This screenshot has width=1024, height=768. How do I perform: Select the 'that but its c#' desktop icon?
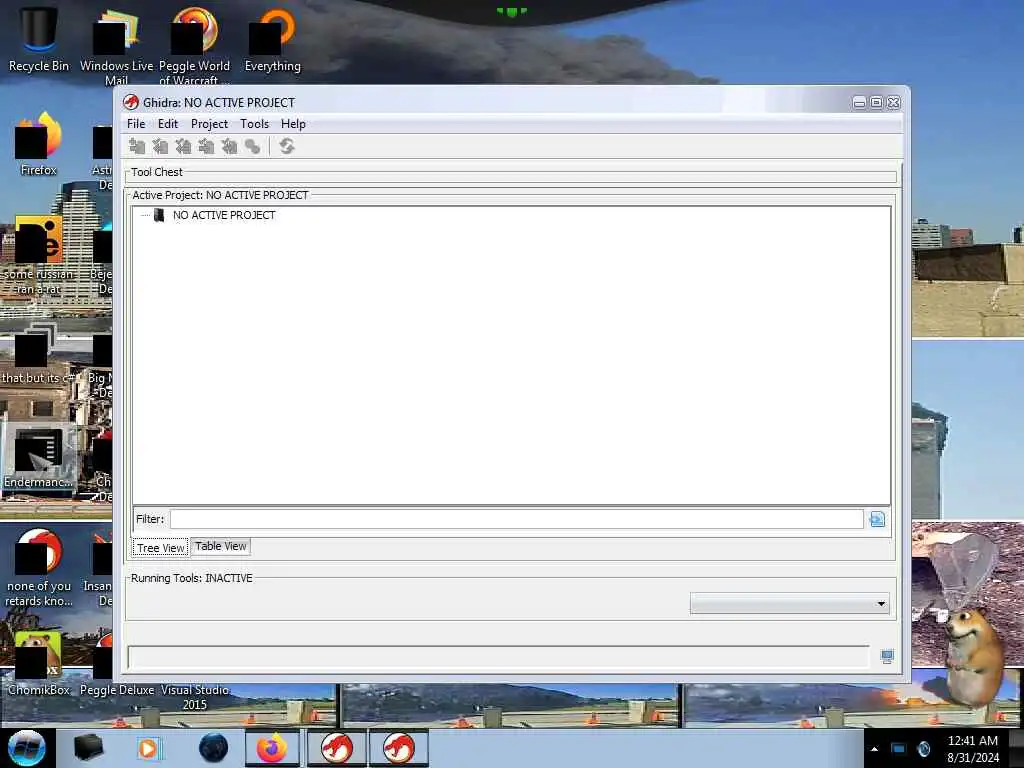(39, 353)
